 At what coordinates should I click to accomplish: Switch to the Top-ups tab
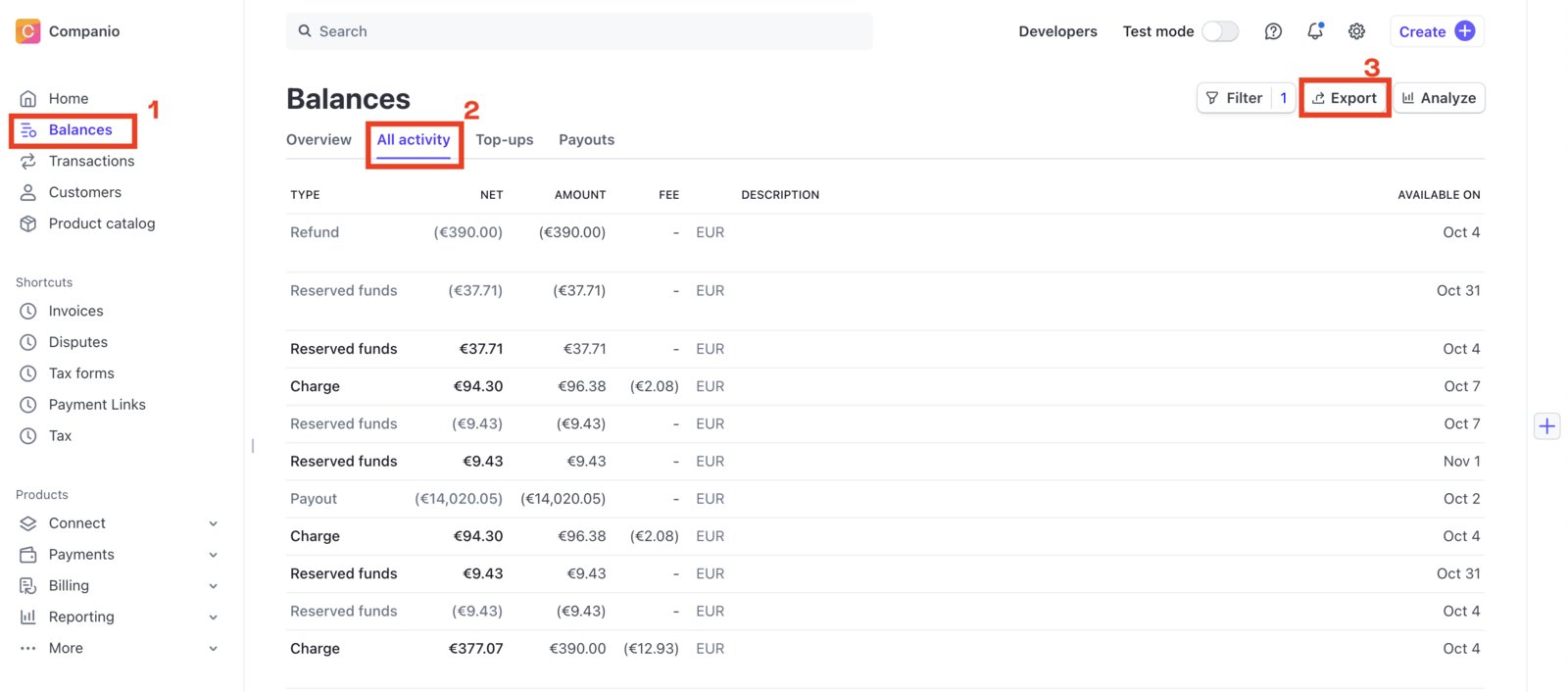click(x=505, y=140)
